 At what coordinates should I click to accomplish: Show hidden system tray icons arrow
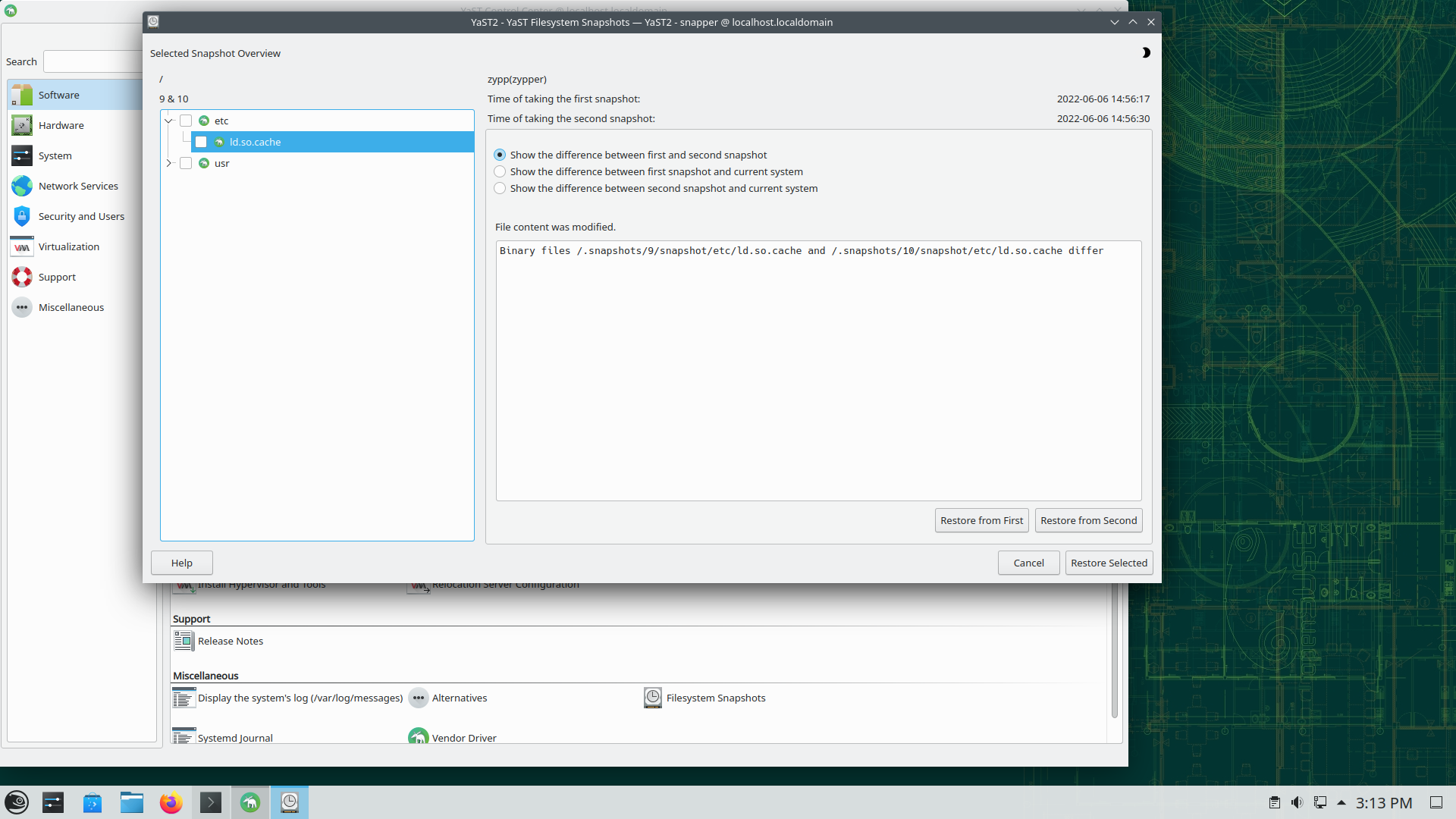1341,802
